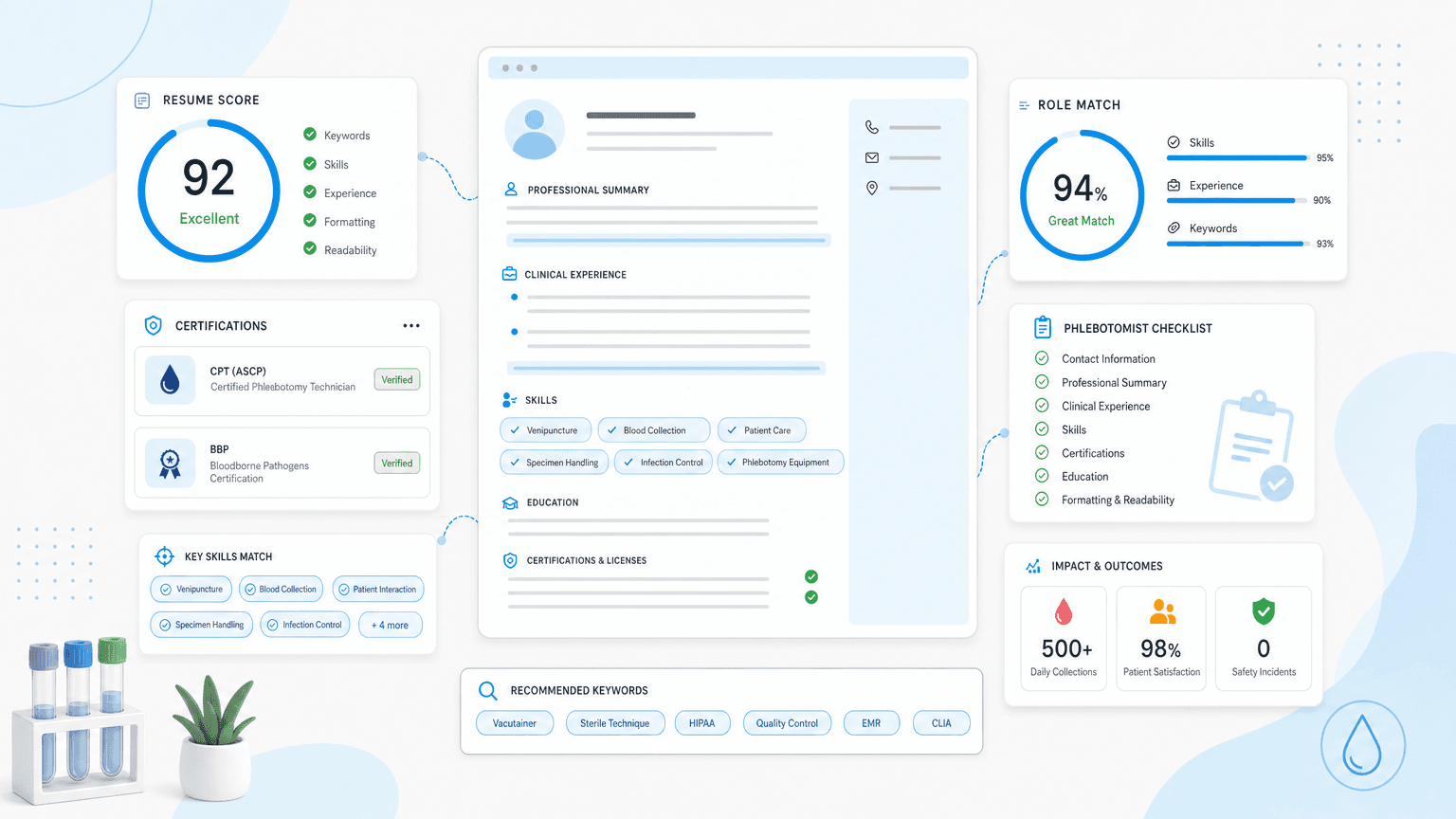
Task: Select the CLIA keyword chip
Action: click(941, 723)
